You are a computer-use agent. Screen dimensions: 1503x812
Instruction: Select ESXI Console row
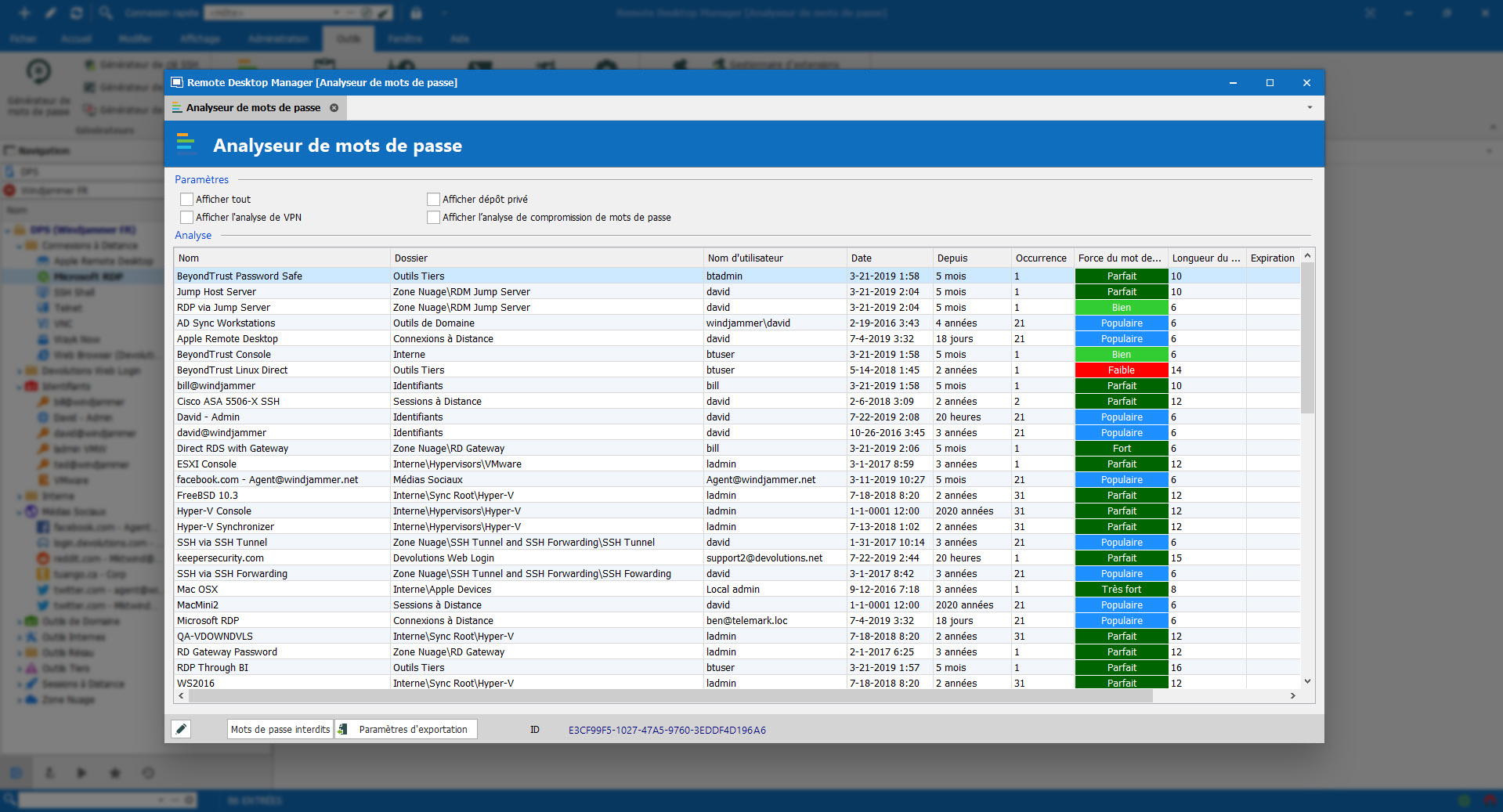737,464
